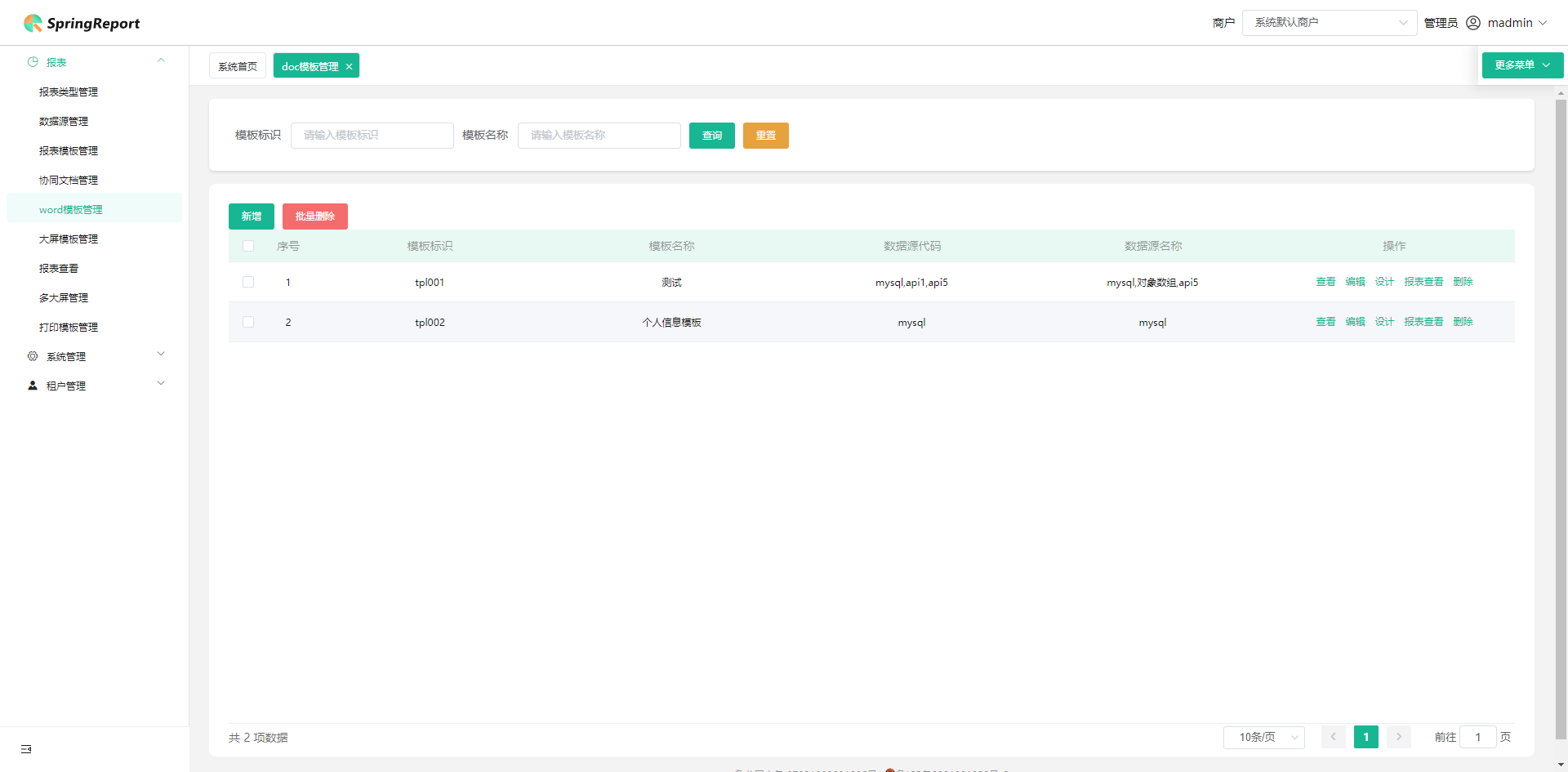The image size is (1568, 772).
Task: Click the SpringReport logo icon
Action: tap(33, 23)
